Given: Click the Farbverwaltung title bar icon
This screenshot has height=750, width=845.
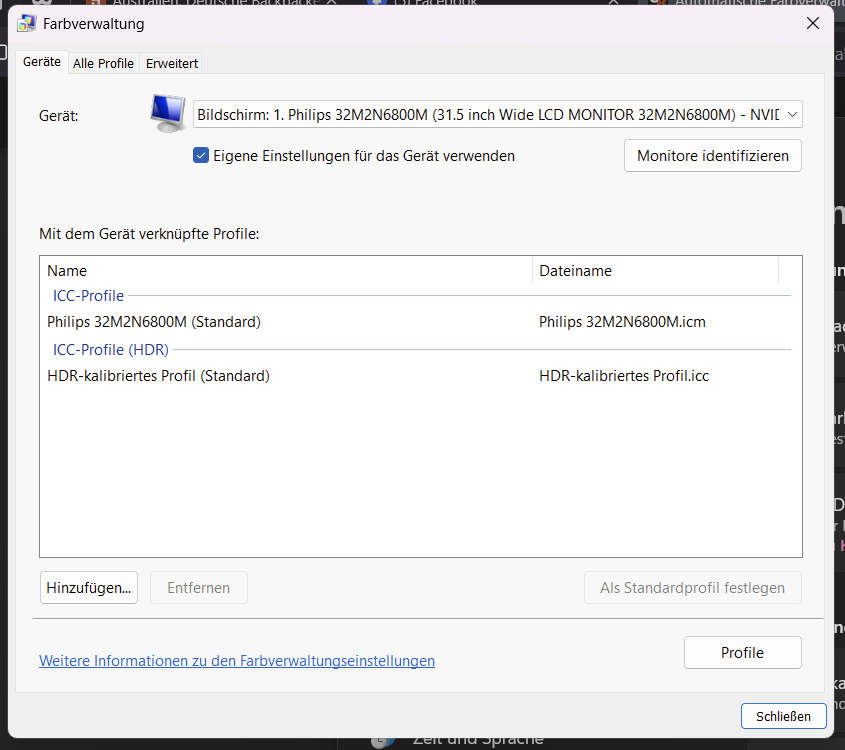Looking at the screenshot, I should (26, 24).
